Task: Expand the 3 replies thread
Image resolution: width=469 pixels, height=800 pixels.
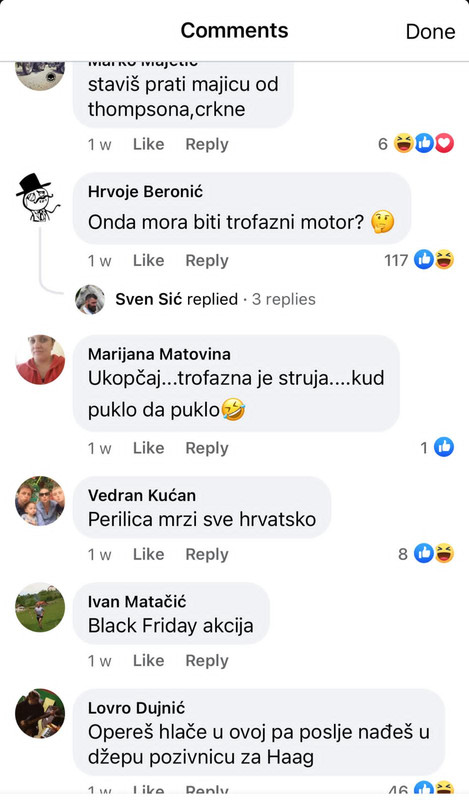Action: pyautogui.click(x=283, y=299)
